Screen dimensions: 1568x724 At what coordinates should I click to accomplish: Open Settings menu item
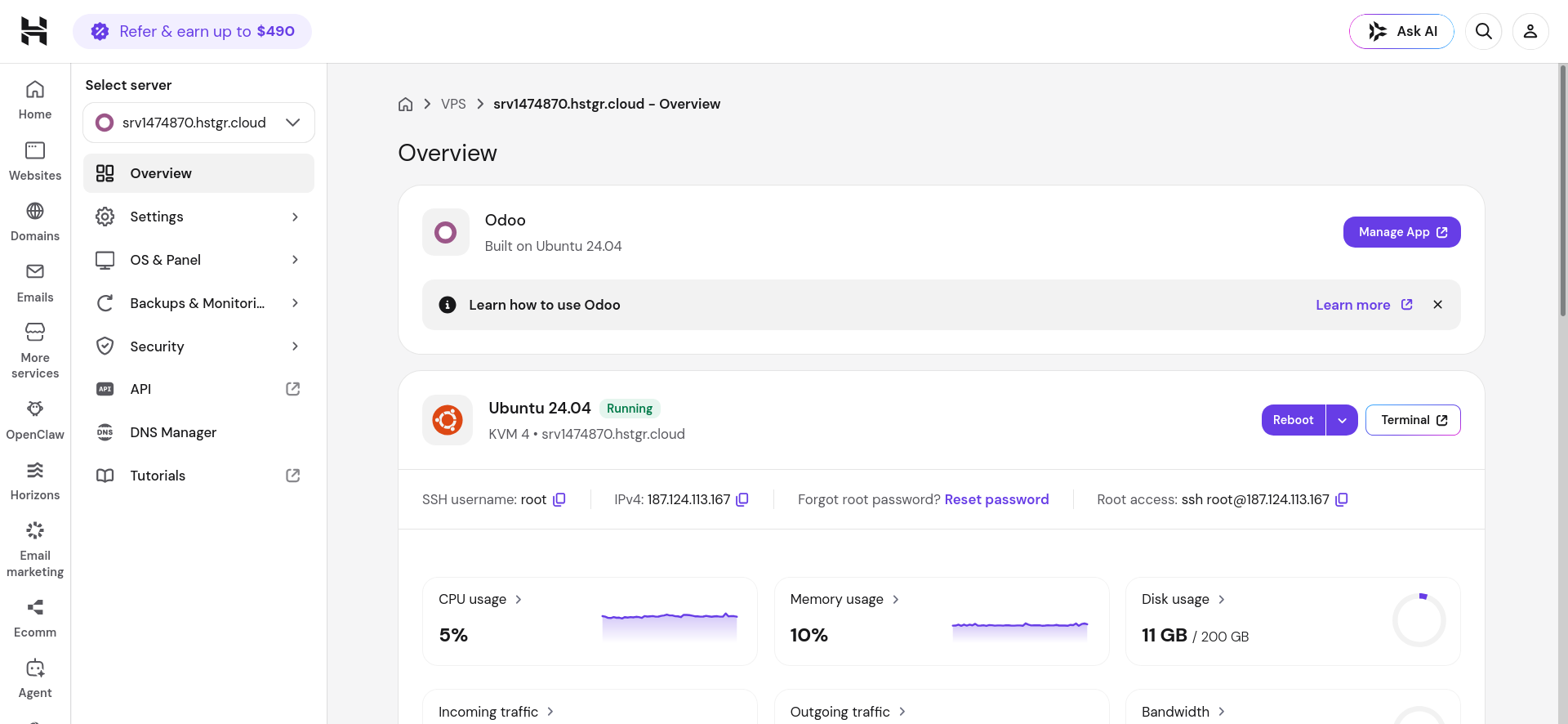(198, 217)
